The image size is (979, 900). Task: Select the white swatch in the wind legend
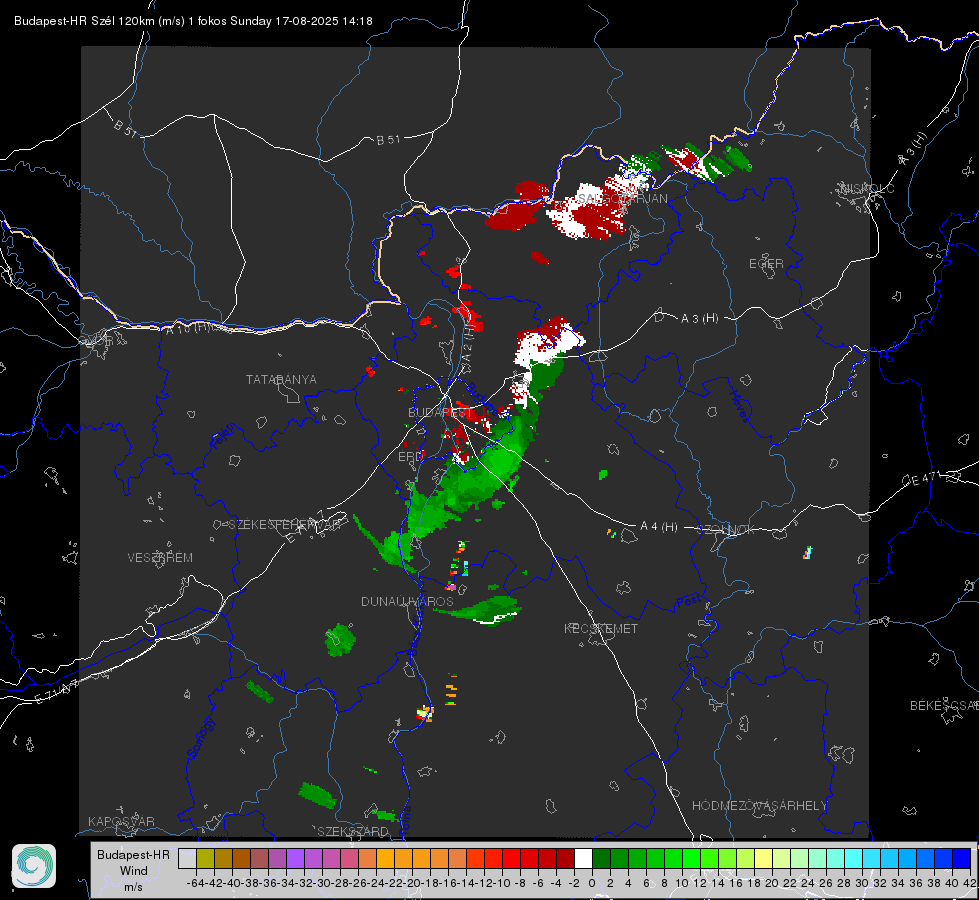[x=583, y=858]
